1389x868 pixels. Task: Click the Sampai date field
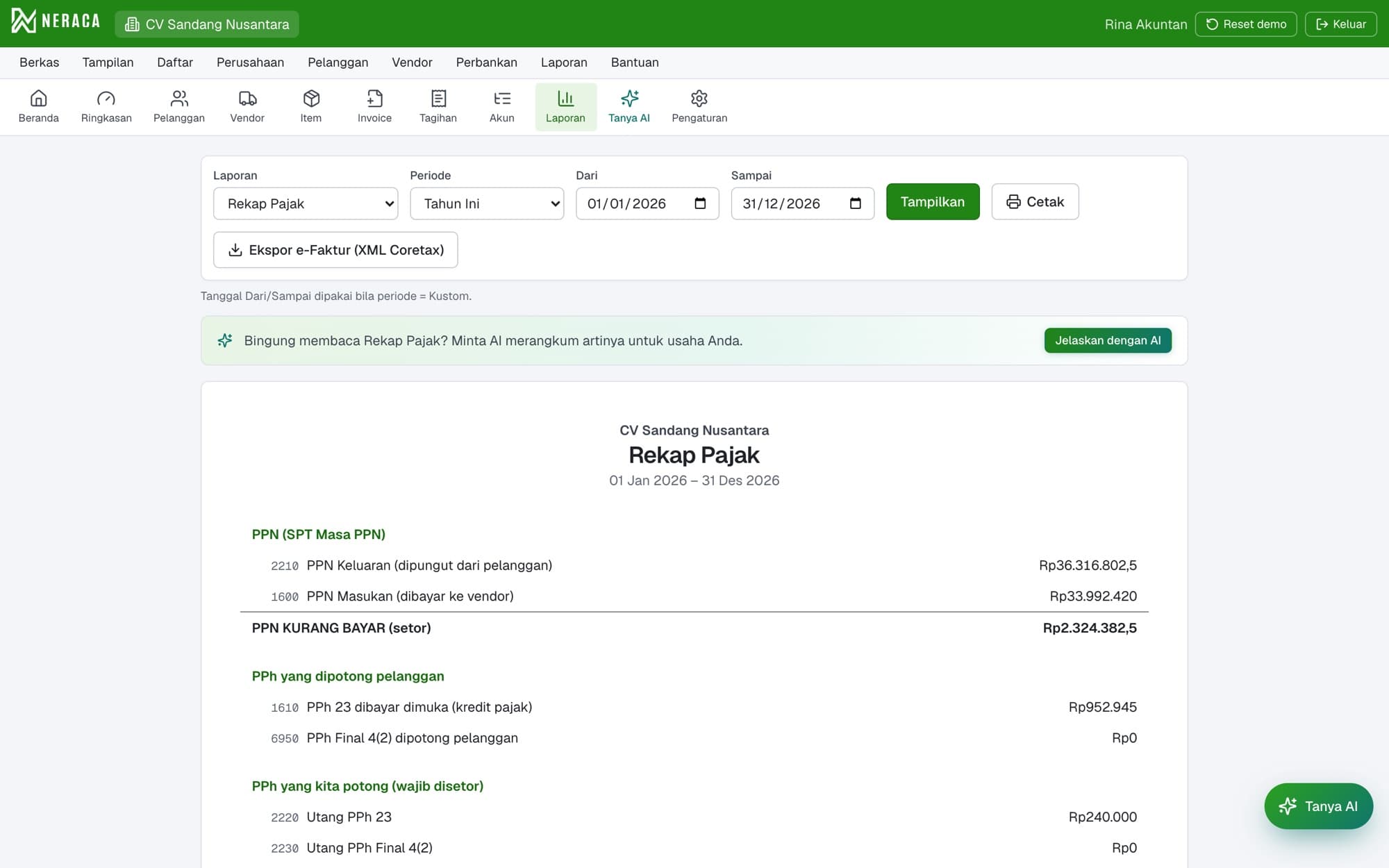(802, 203)
